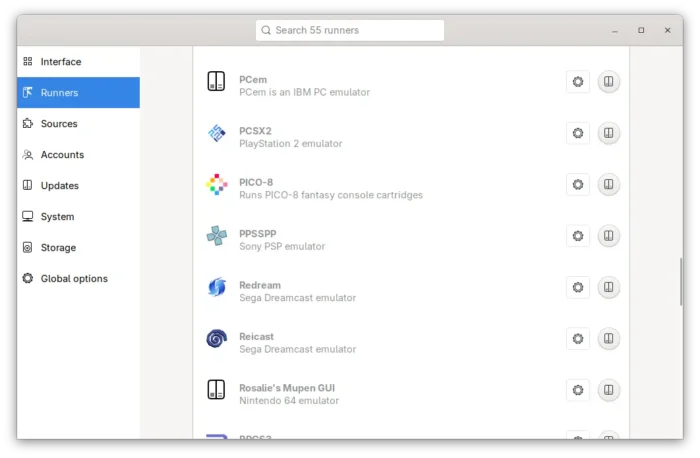Open configuration gear for PCem
This screenshot has width=700, height=458.
[578, 82]
